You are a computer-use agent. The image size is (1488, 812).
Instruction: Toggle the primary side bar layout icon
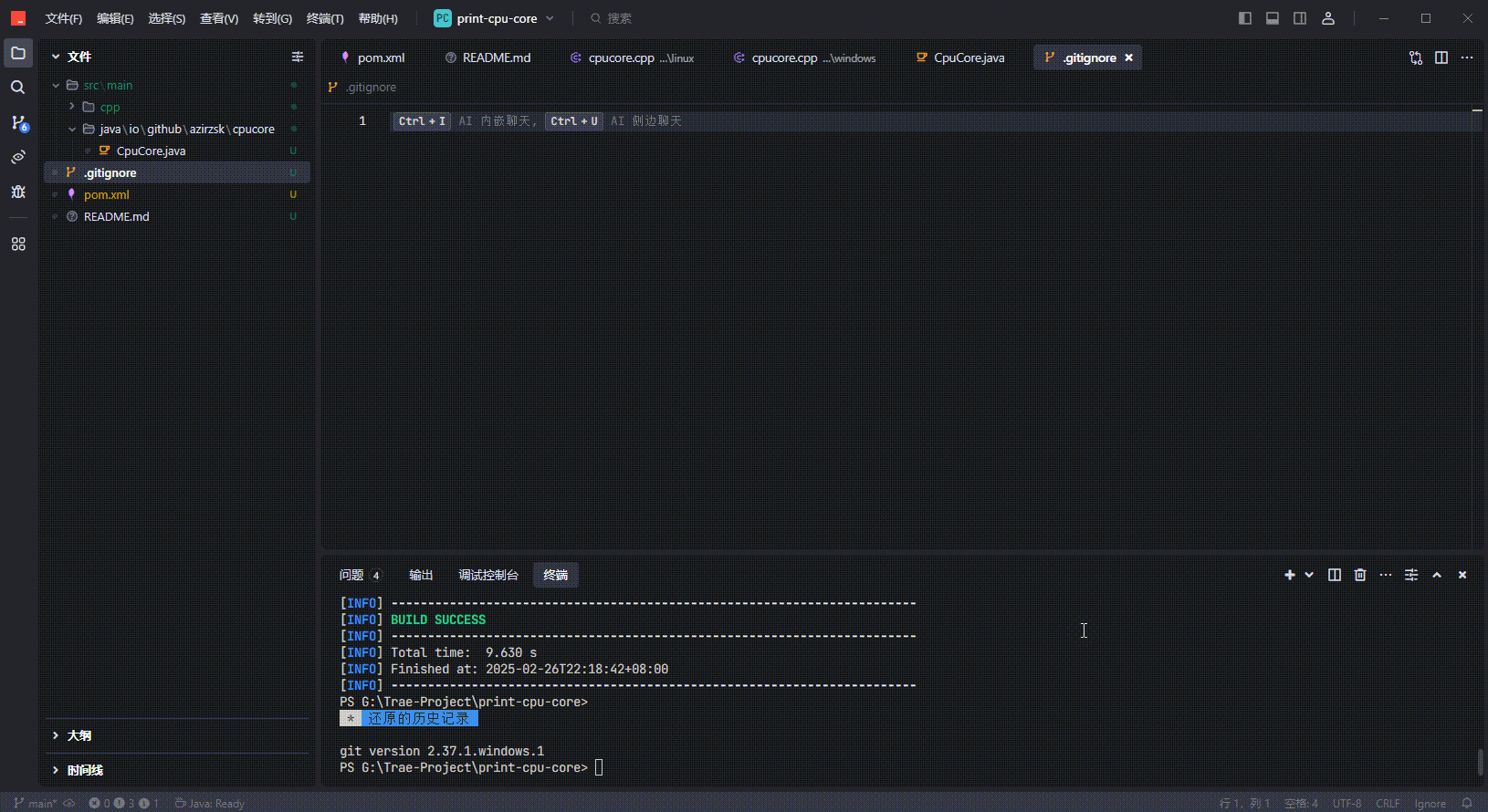(x=1245, y=18)
